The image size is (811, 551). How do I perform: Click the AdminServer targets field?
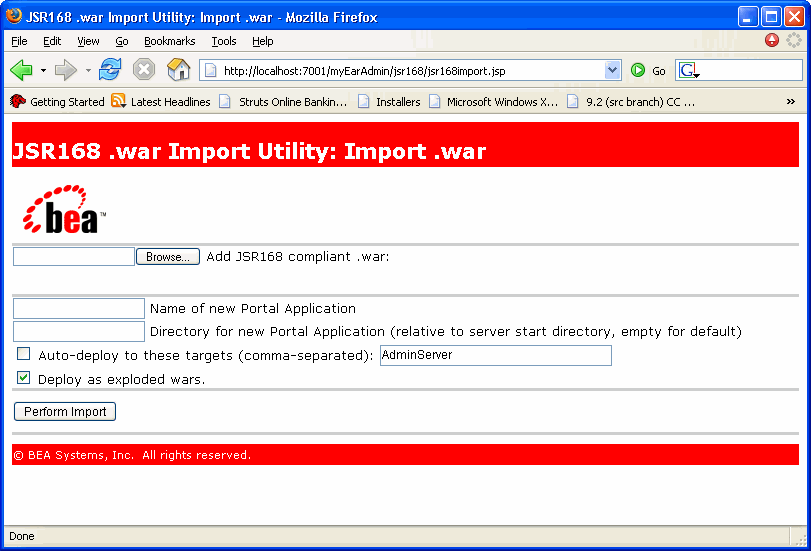pos(495,355)
